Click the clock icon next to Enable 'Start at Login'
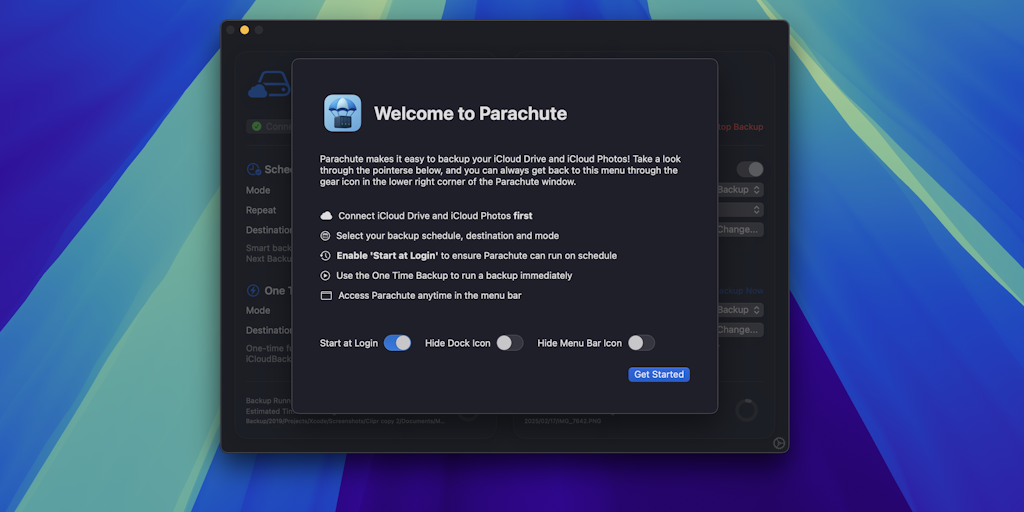Screen dimensions: 1024x512 pyautogui.click(x=326, y=256)
